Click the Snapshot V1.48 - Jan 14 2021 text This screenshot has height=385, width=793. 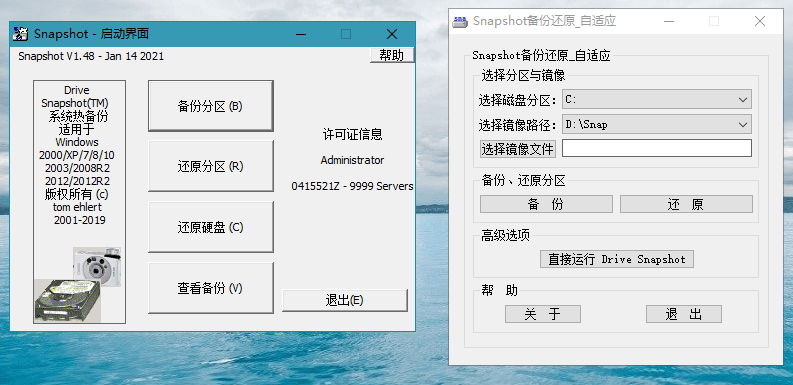(x=91, y=56)
